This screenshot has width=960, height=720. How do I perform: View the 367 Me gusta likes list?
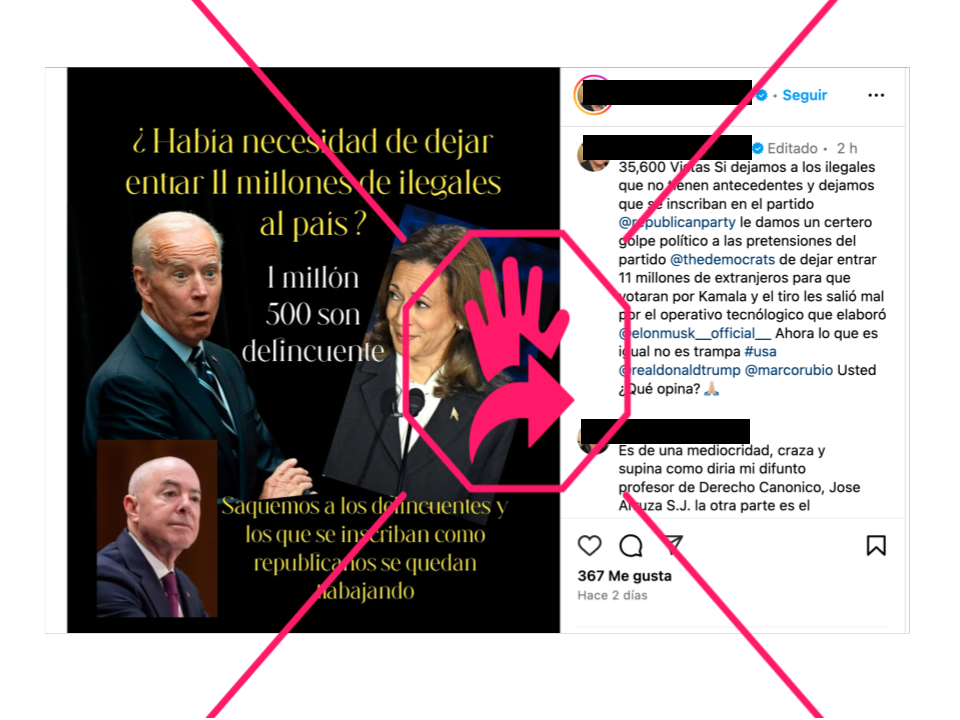[624, 576]
